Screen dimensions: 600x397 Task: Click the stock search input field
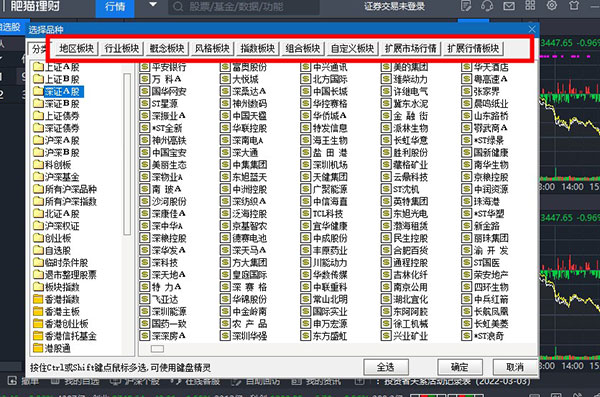click(244, 7)
